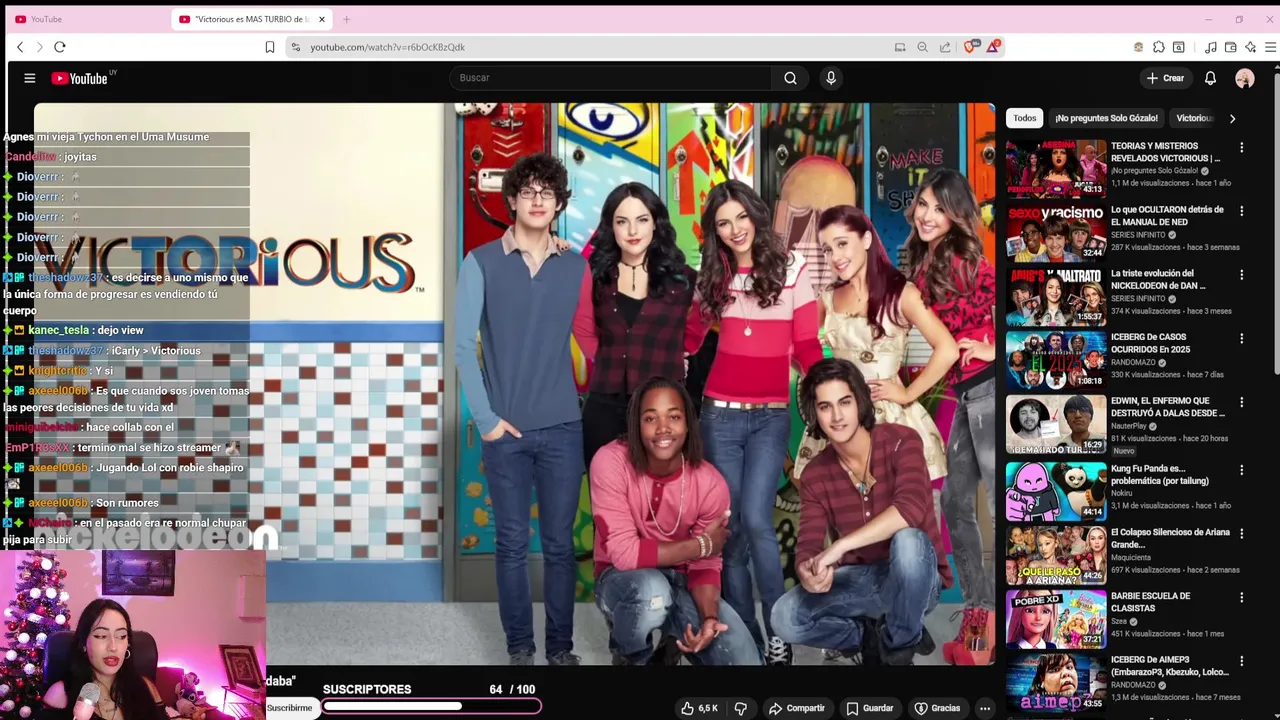The image size is (1280, 720).
Task: Open the Brave Shields lion icon
Action: point(970,47)
